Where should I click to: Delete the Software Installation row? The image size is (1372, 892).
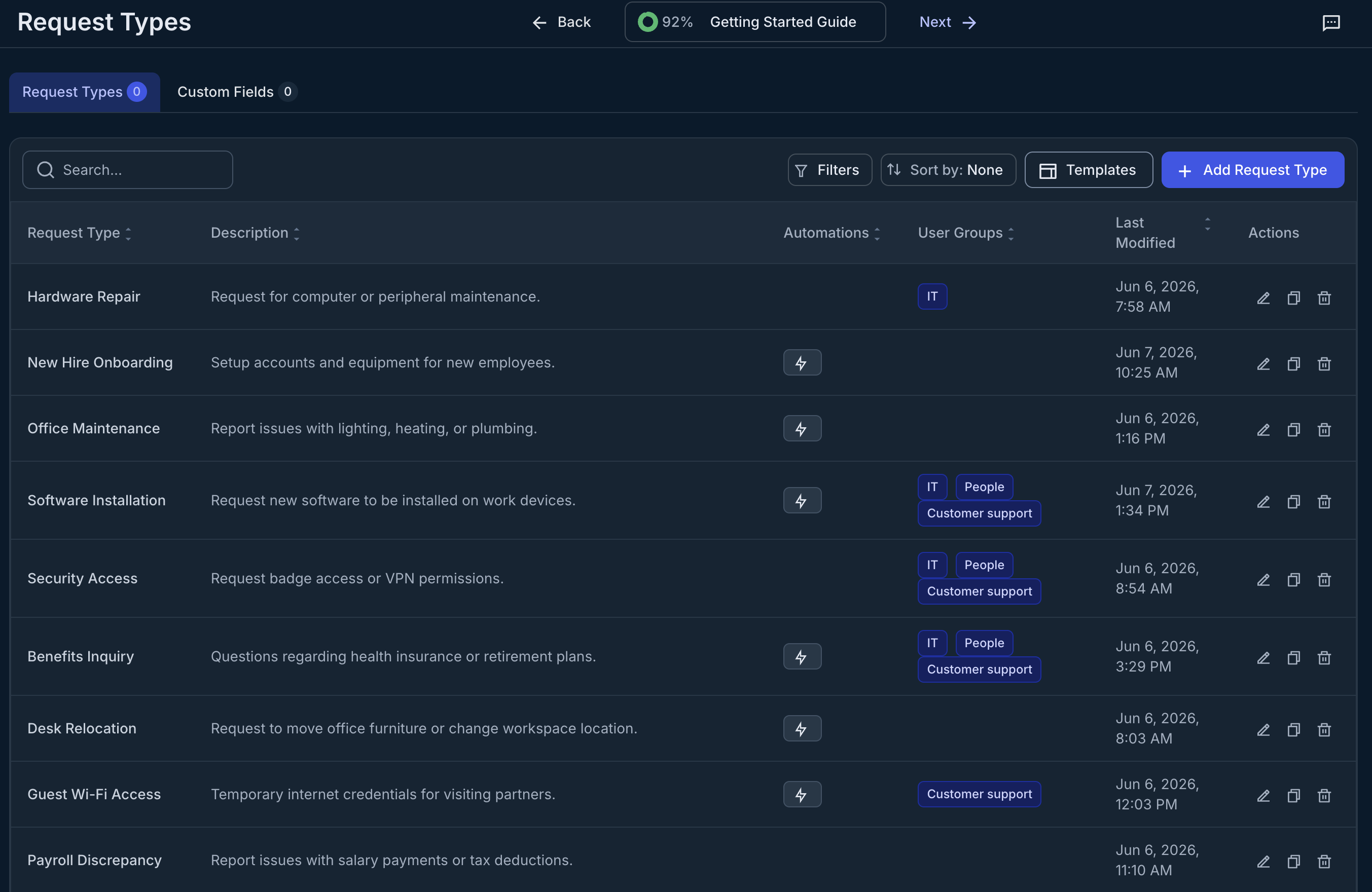click(1324, 501)
